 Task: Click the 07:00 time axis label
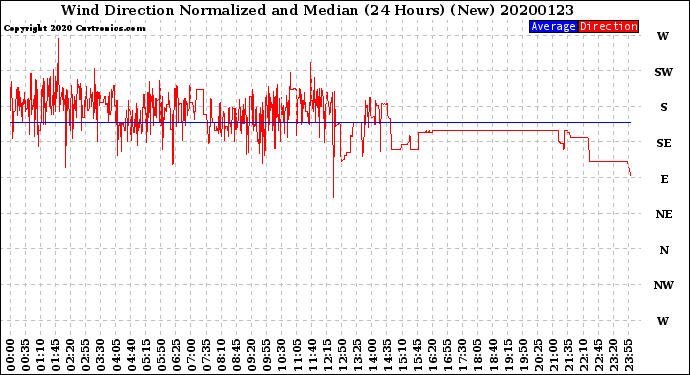tap(191, 355)
